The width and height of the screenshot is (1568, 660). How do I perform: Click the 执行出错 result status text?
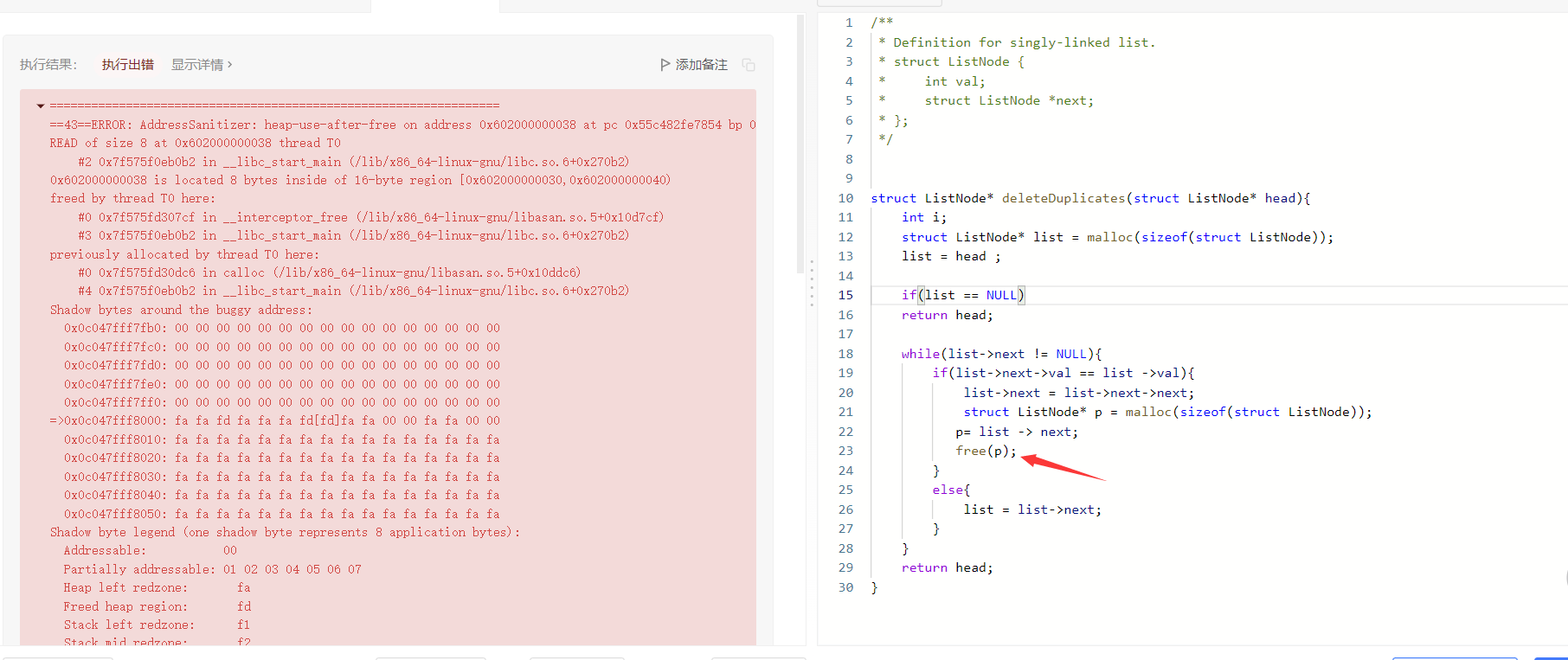tap(127, 65)
